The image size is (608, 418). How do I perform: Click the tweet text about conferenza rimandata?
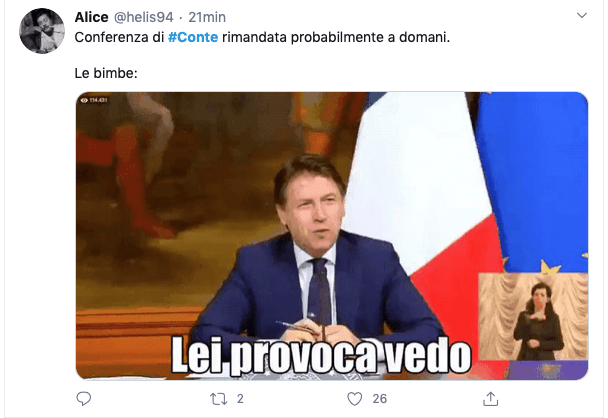coord(262,37)
